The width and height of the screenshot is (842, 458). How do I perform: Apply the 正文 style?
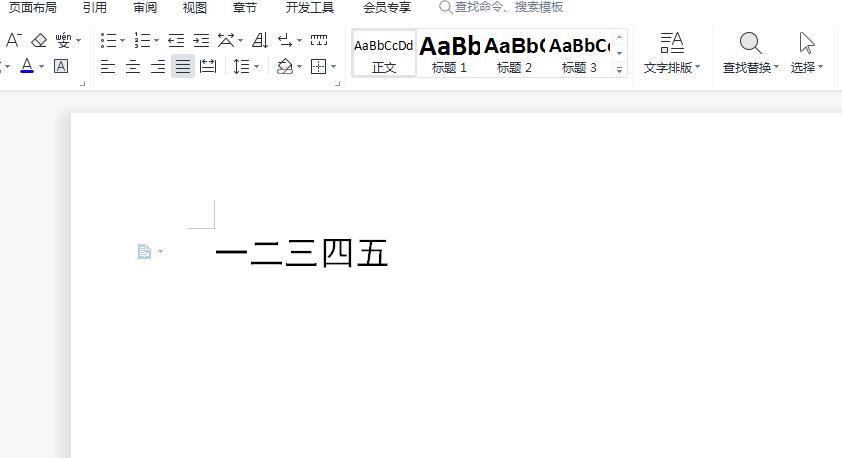pos(384,54)
